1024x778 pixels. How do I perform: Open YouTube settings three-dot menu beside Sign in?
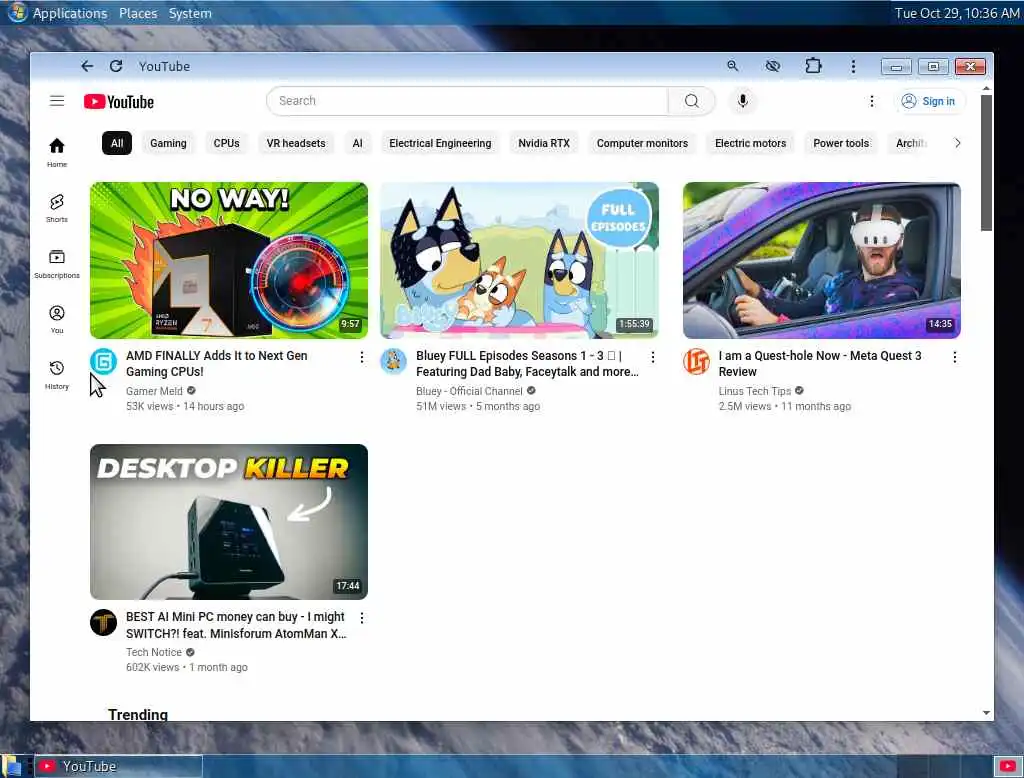tap(871, 101)
